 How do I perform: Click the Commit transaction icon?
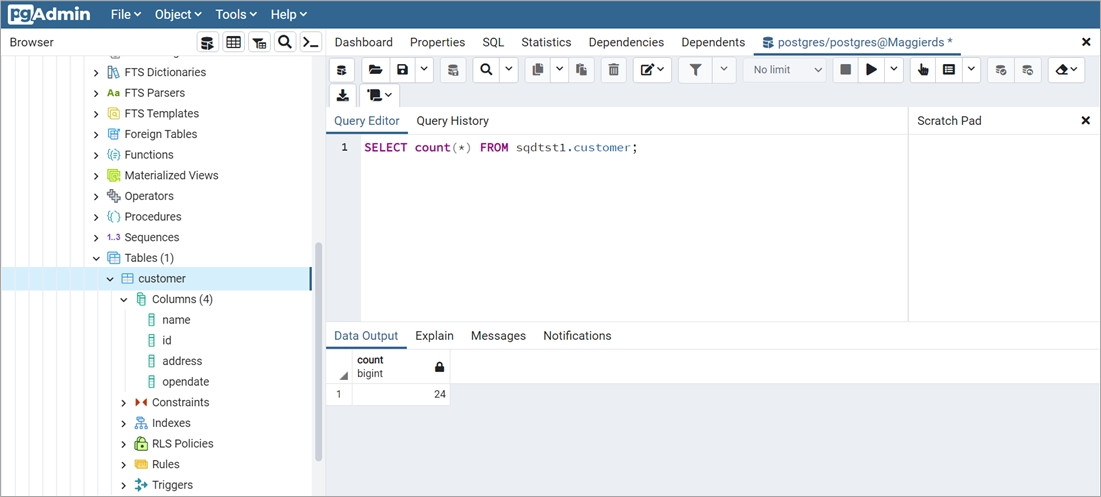(1001, 69)
